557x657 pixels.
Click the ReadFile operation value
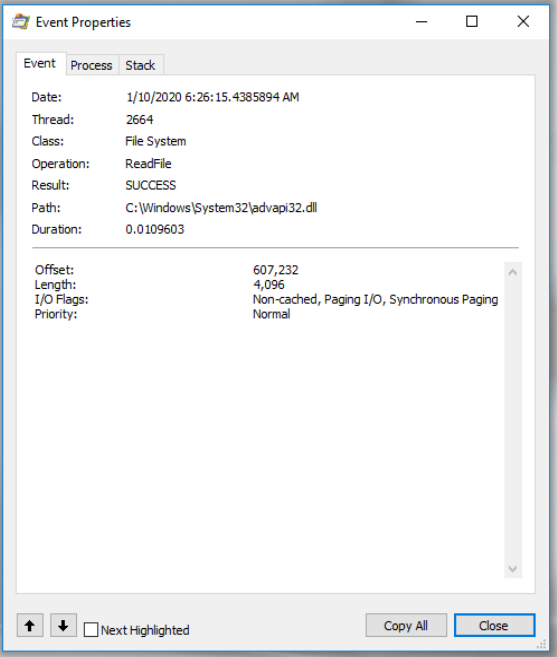pyautogui.click(x=148, y=164)
